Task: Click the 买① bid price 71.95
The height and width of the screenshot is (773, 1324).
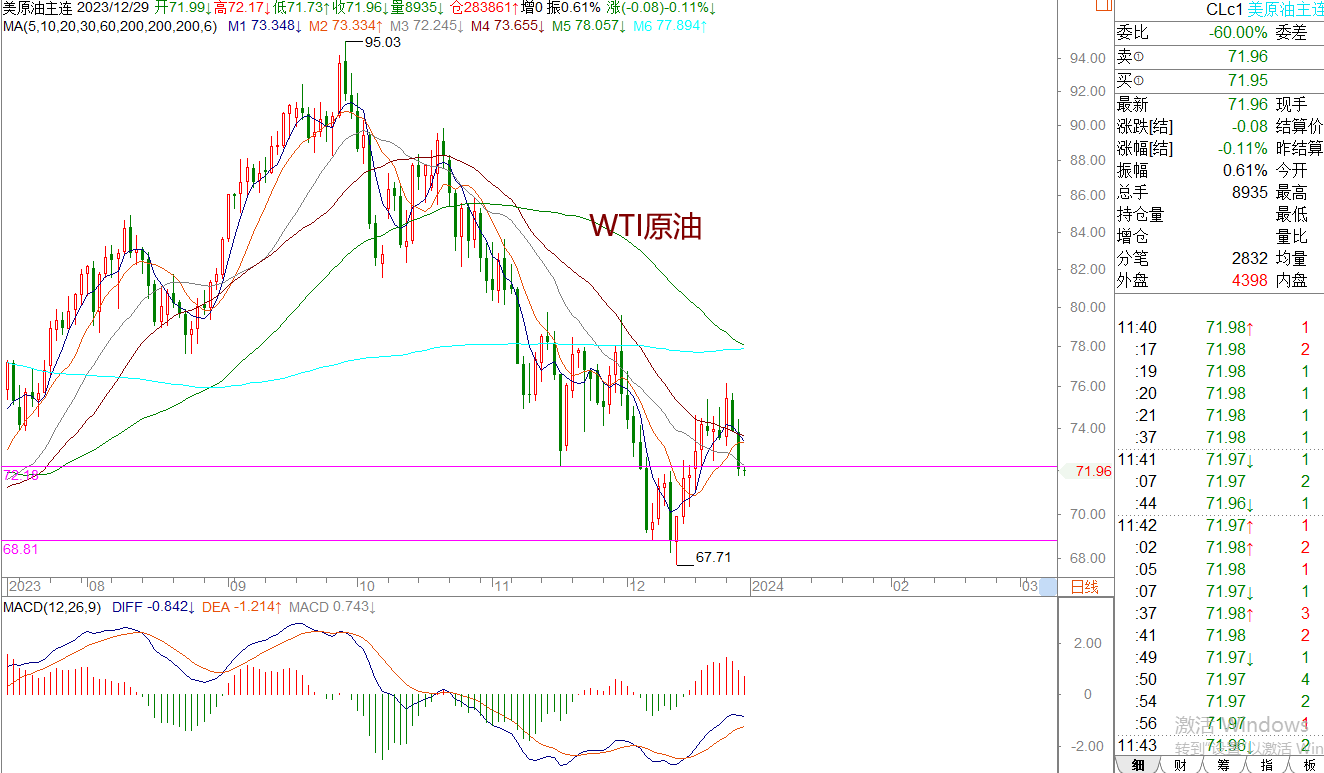Action: coord(1247,80)
